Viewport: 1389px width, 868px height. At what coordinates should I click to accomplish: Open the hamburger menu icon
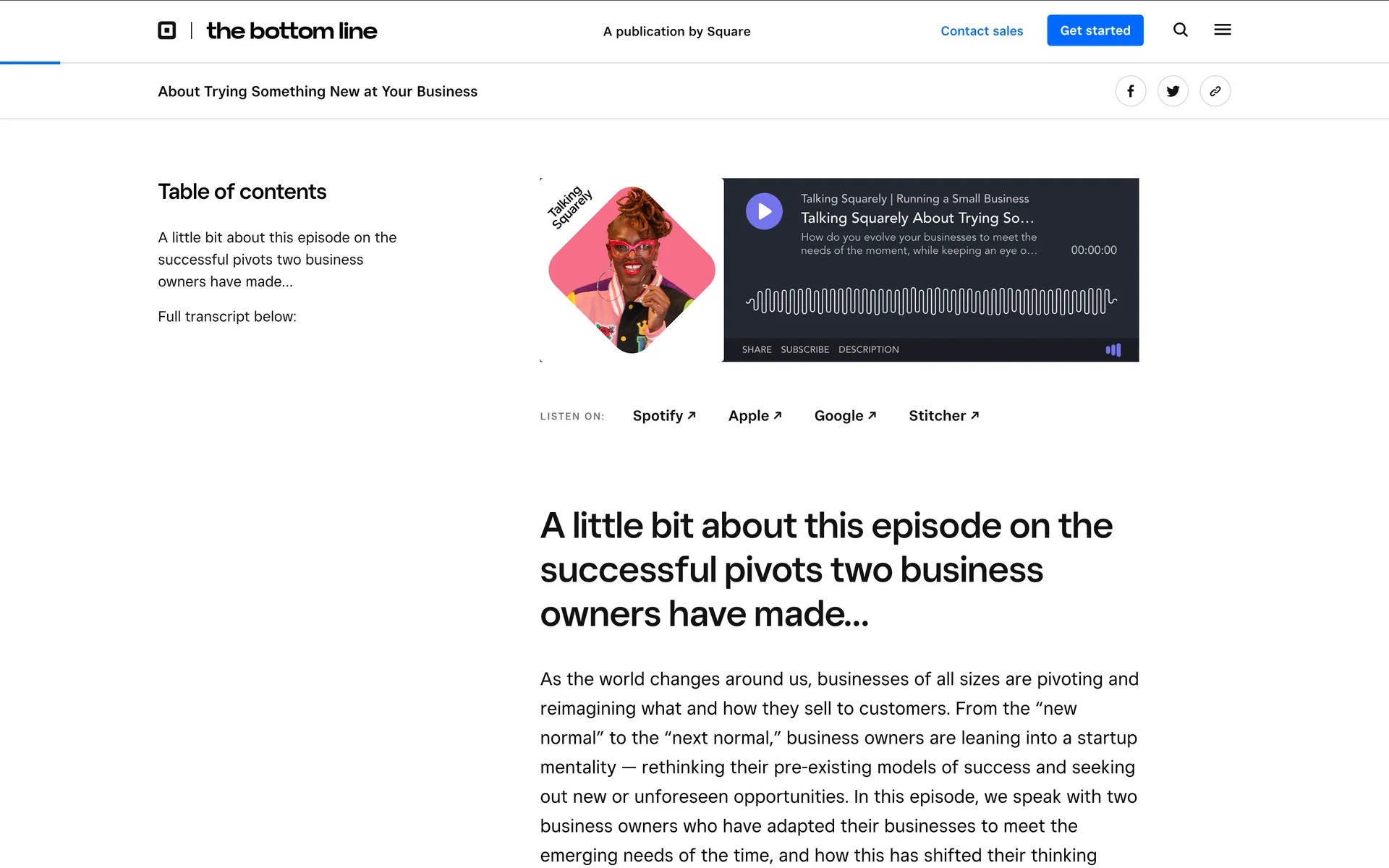1222,30
